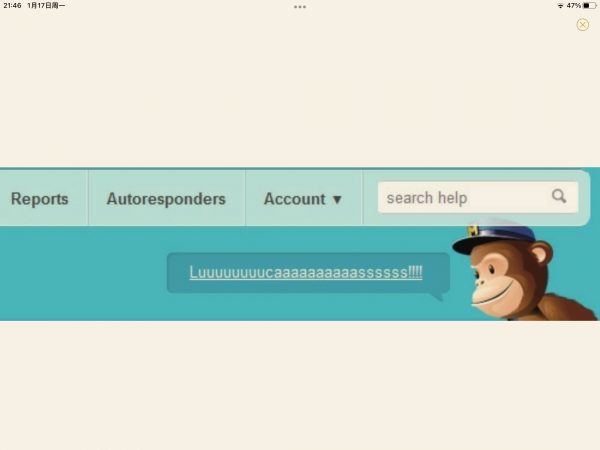600x450 pixels.
Task: Click the speech bubble's pointed tail
Action: pyautogui.click(x=437, y=297)
